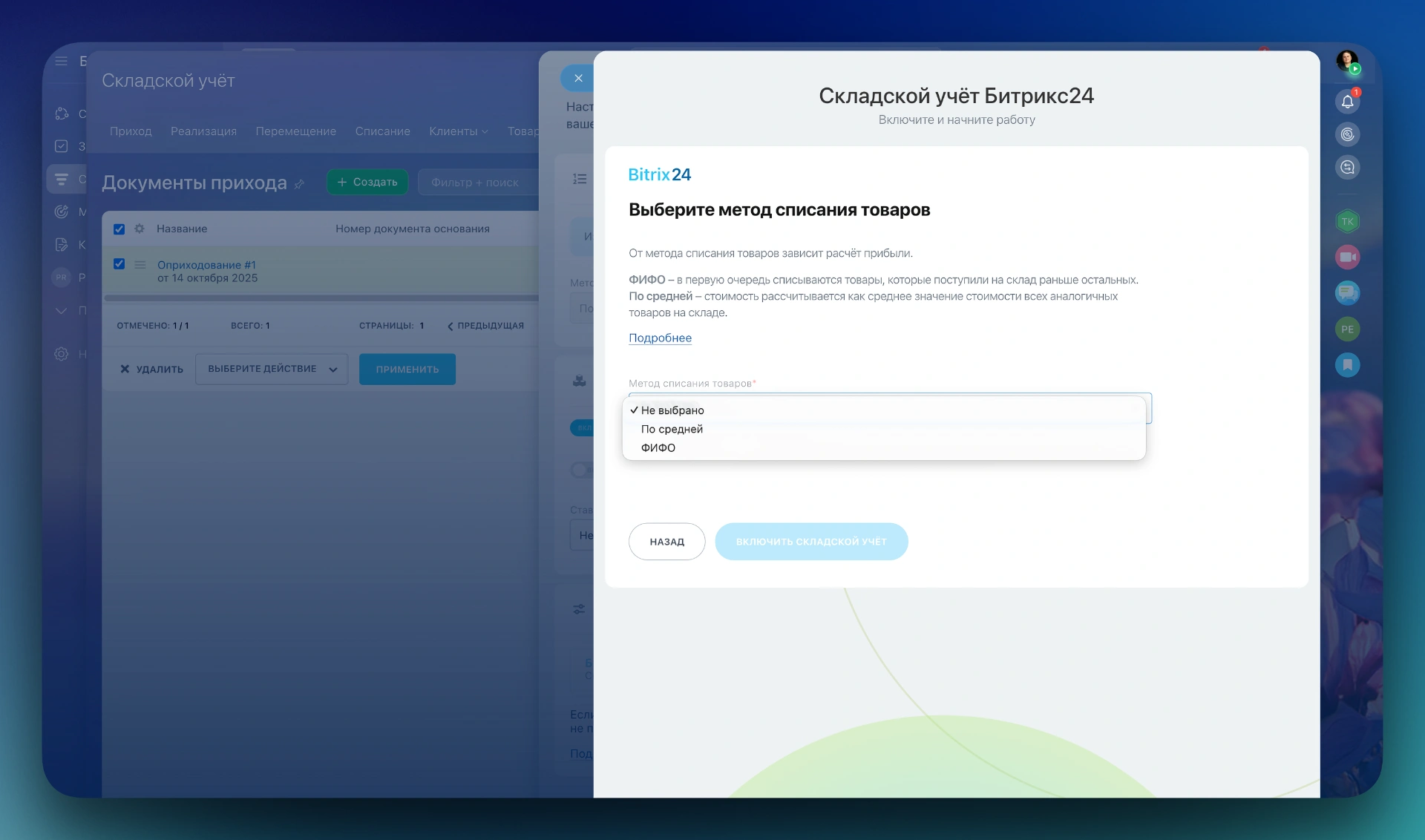Screen dimensions: 1425x840
Task: Toggle the select-all checkbox in table header
Action: click(x=119, y=229)
